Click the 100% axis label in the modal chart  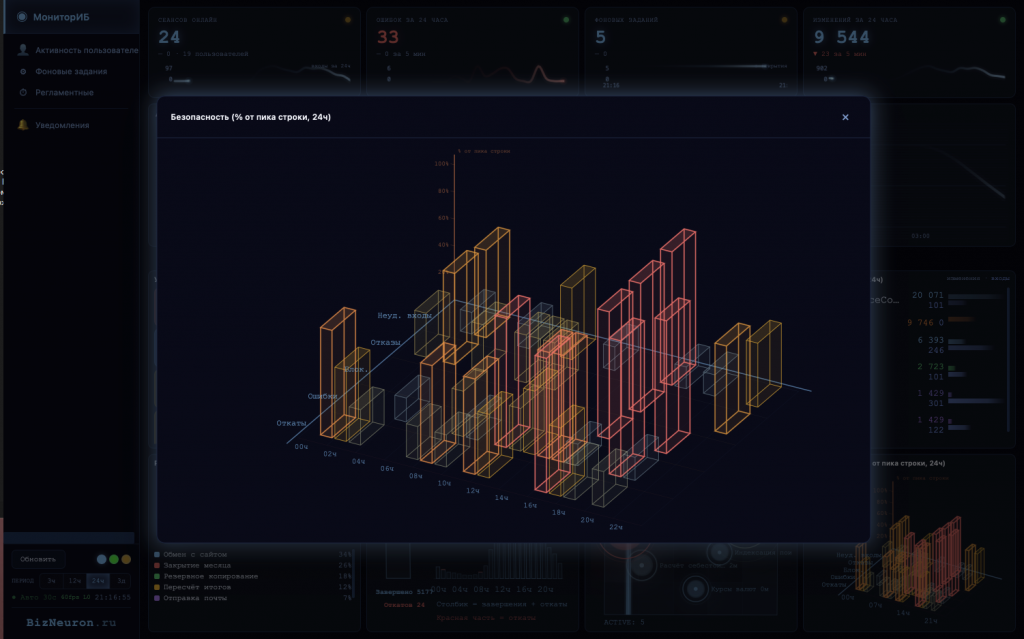click(441, 164)
